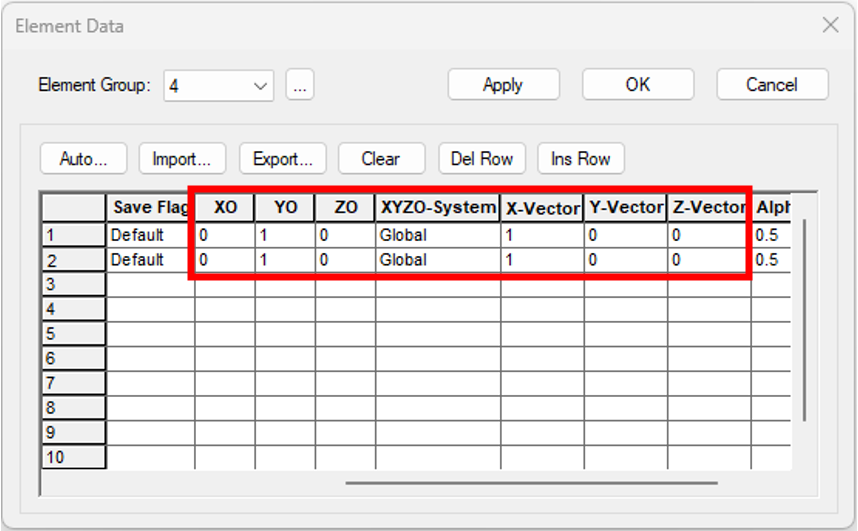The image size is (858, 531).
Task: Click the 'Global' cell in row 1
Action: pos(438,235)
